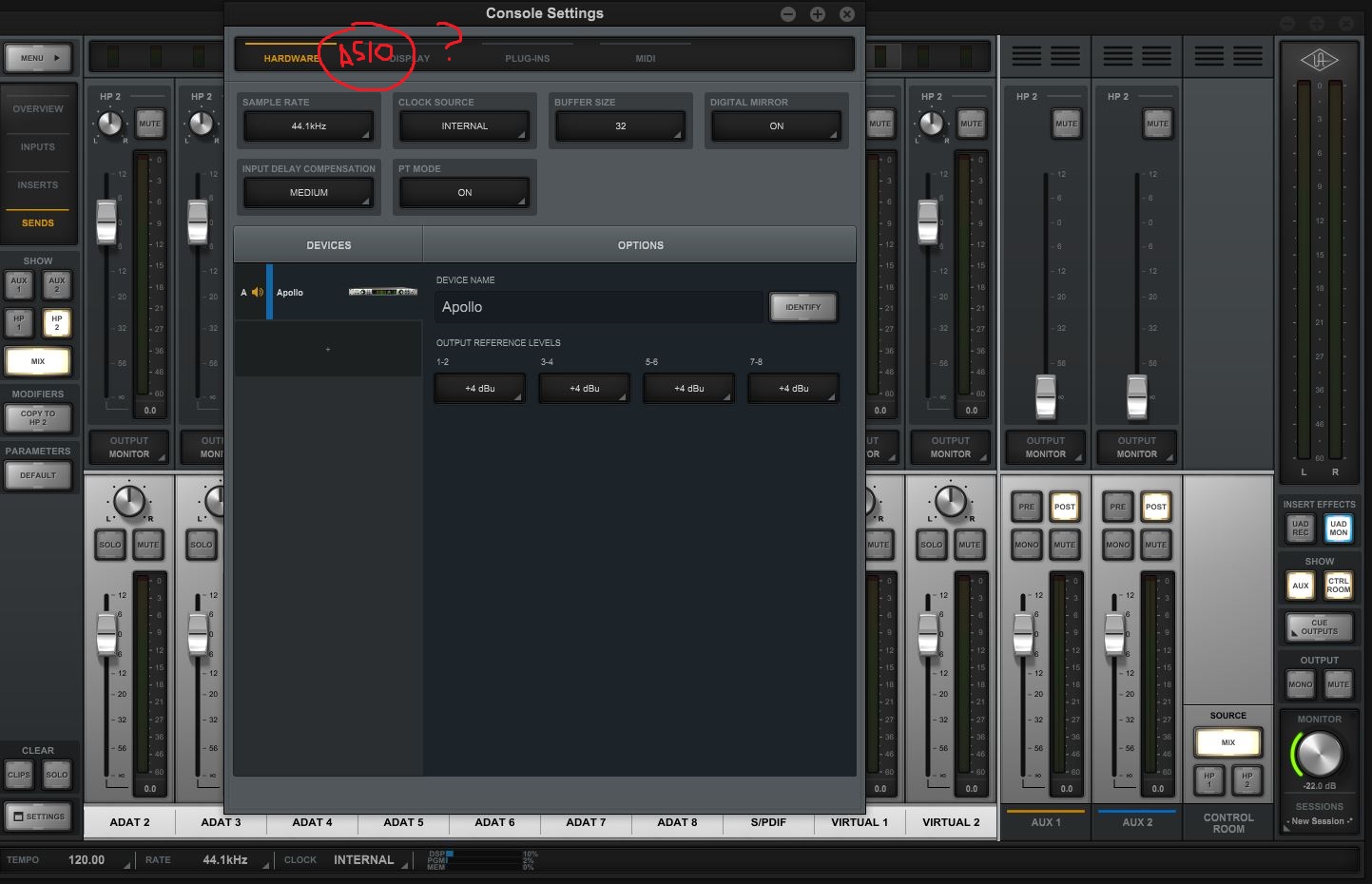Enable UAD MON insert effects
This screenshot has height=884, width=1372.
click(x=1339, y=528)
